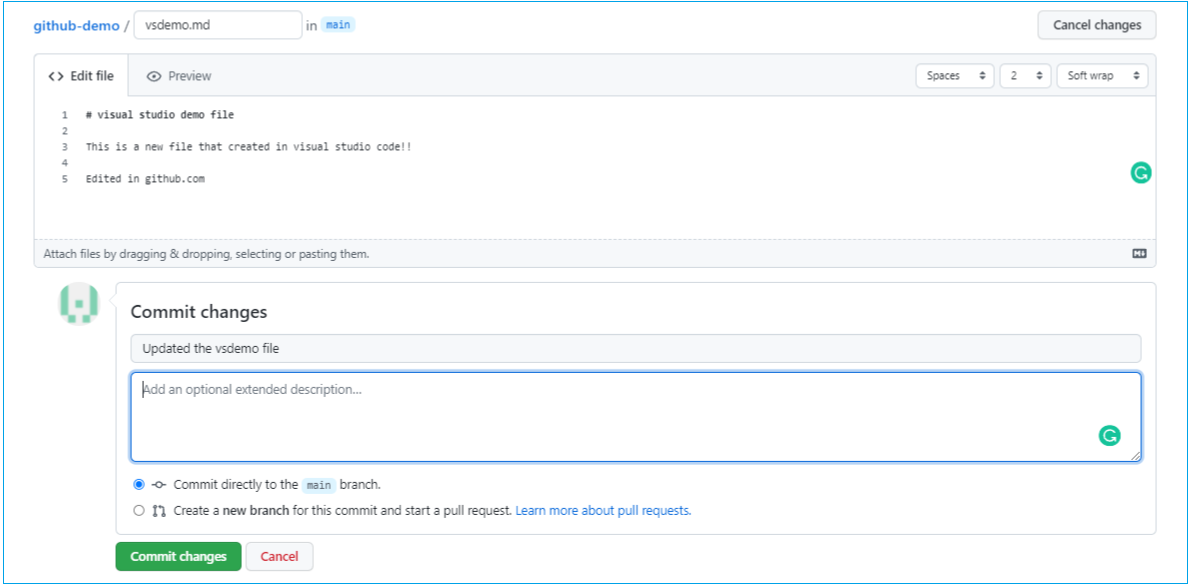Viewport: 1188px width, 584px height.
Task: Click the line 3 text about visual studio code
Action: pos(249,147)
